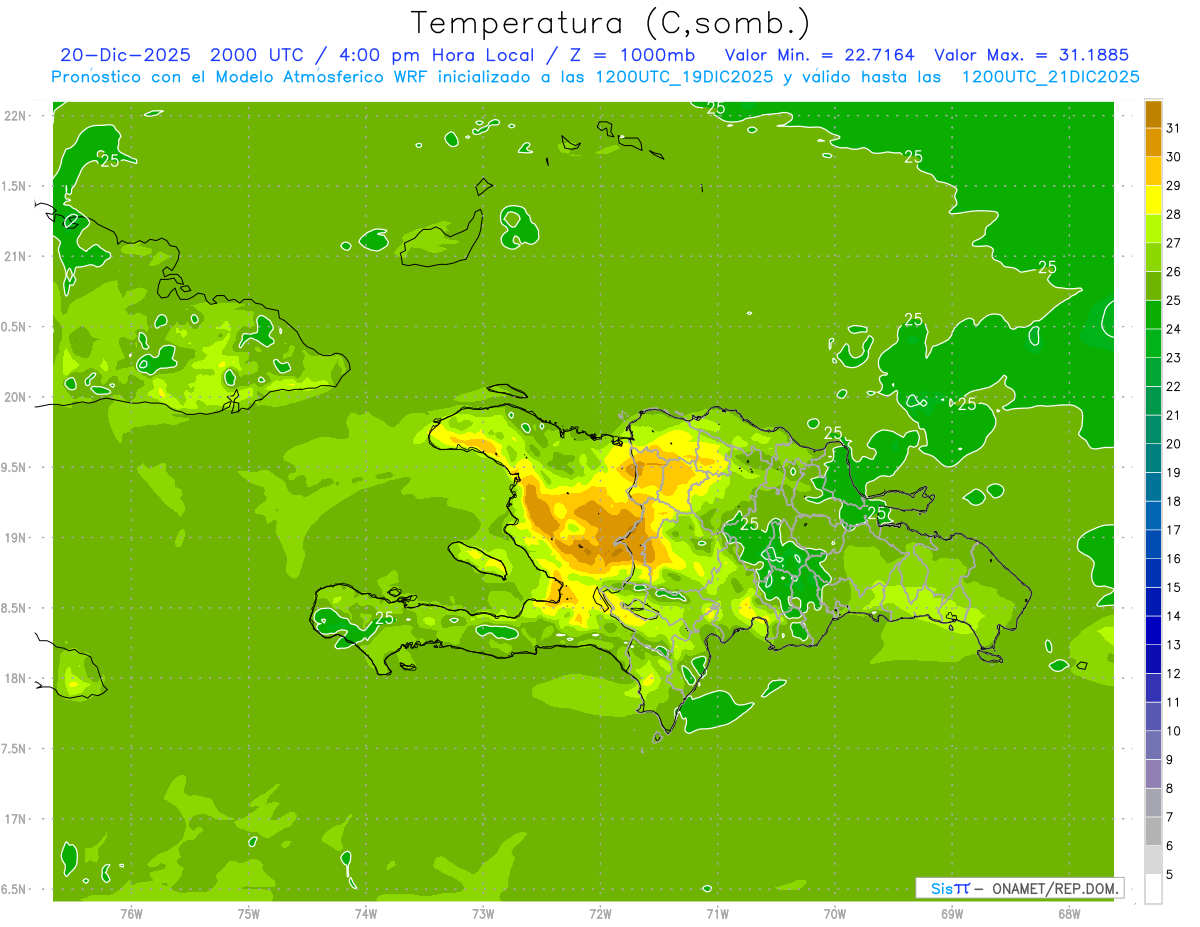Click the "19N" latitude label
This screenshot has height=927, width=1200.
[x=15, y=538]
